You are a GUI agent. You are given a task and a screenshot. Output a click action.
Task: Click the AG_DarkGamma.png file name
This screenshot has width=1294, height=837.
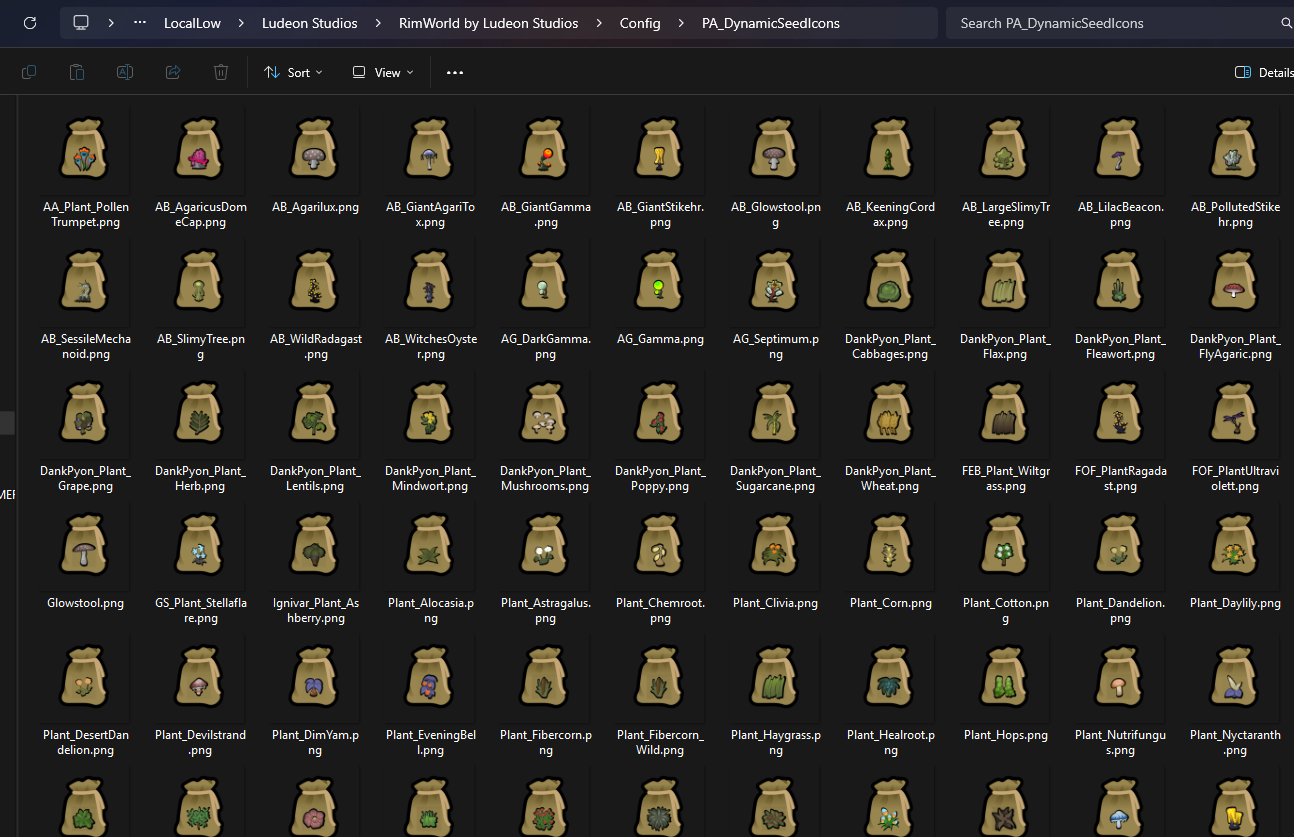coord(545,346)
